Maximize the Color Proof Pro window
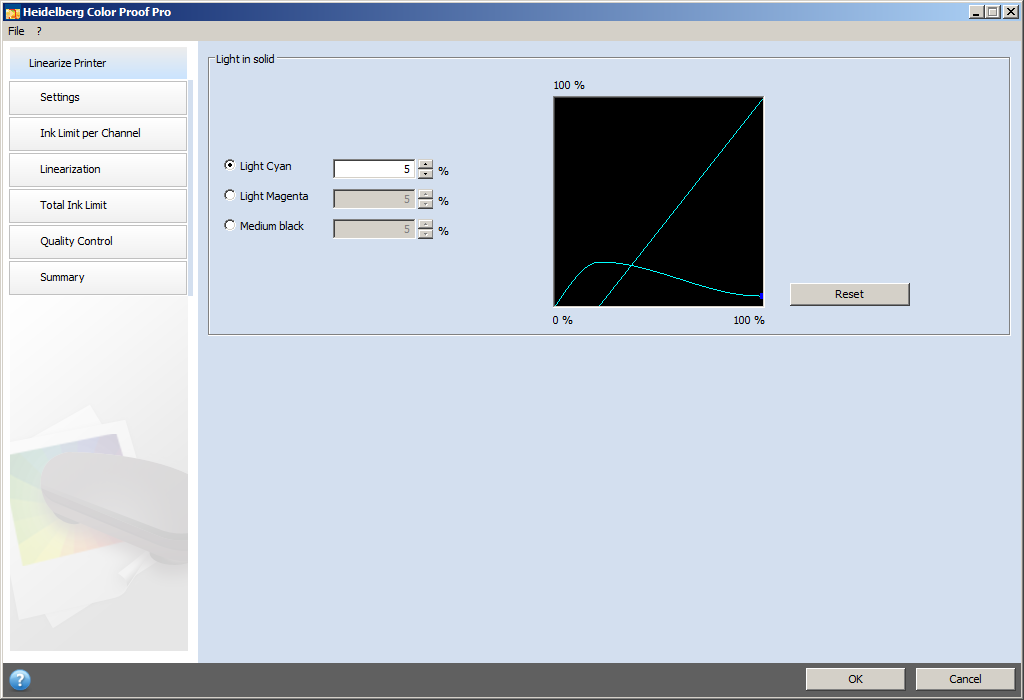1024x700 pixels. pyautogui.click(x=993, y=12)
